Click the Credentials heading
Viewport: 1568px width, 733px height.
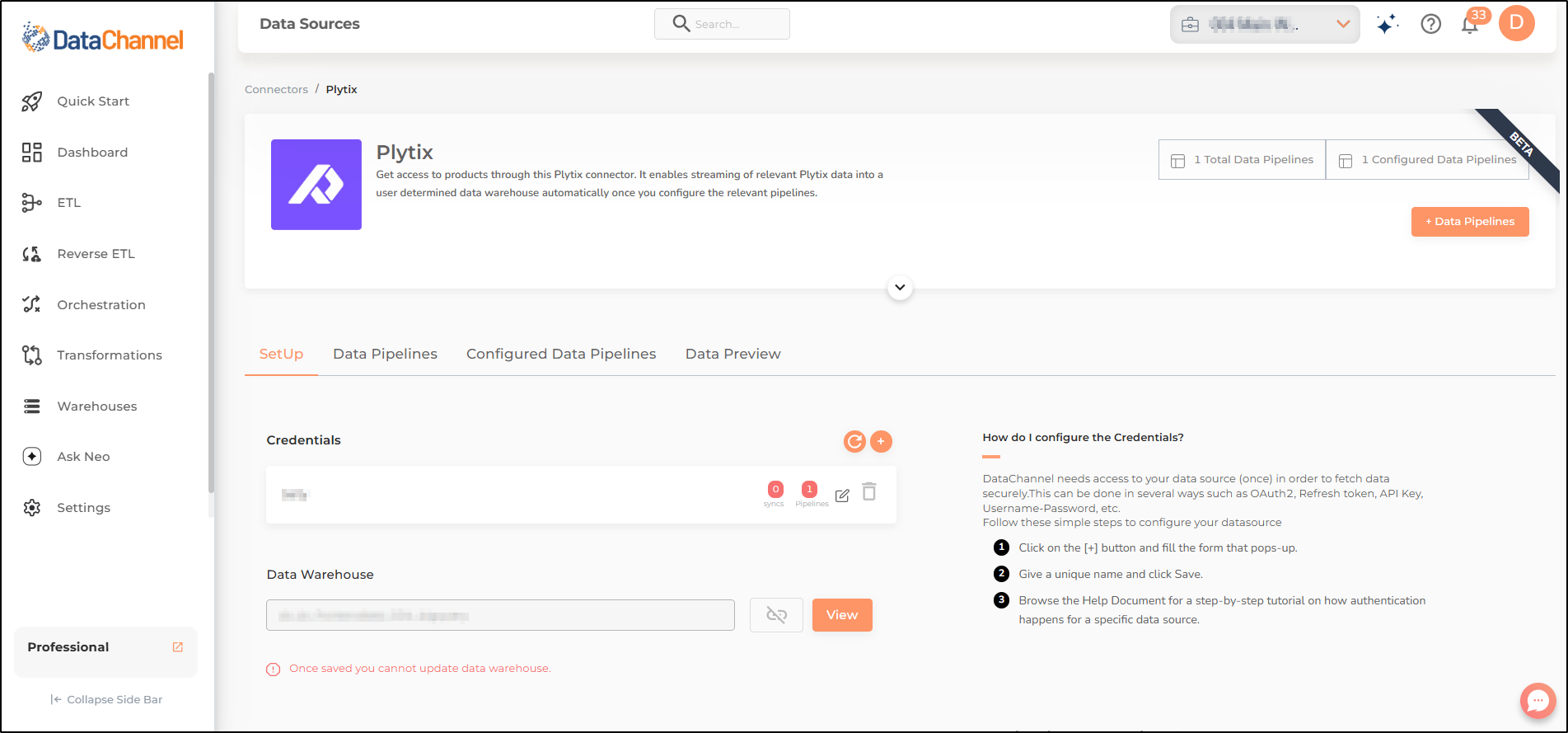coord(303,440)
